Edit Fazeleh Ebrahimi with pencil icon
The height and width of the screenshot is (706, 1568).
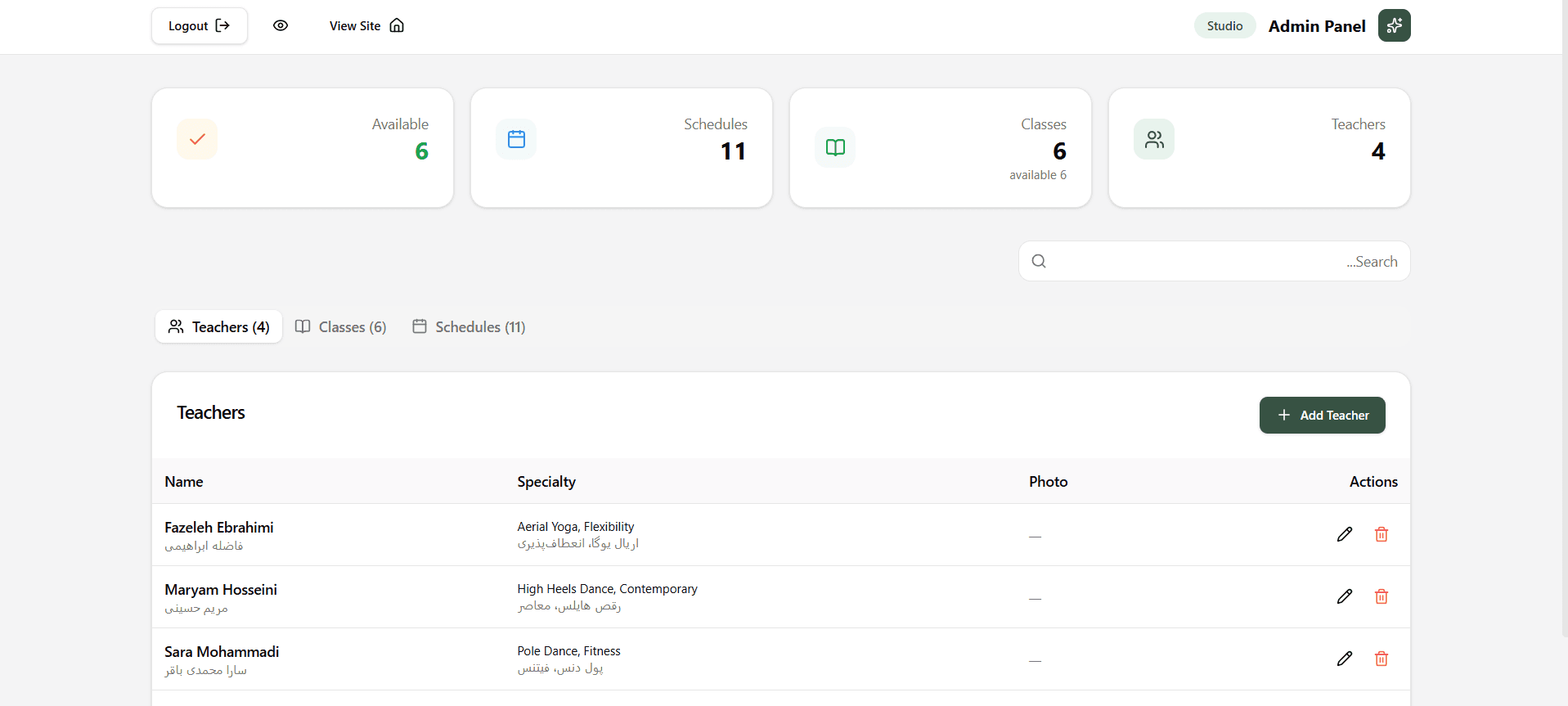[1344, 534]
